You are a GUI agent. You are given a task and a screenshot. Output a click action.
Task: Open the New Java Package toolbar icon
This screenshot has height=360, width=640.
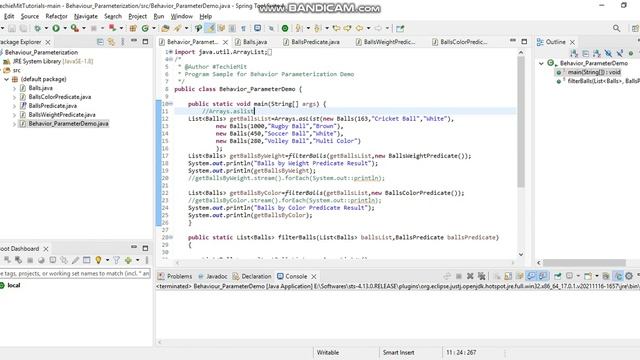coord(133,28)
